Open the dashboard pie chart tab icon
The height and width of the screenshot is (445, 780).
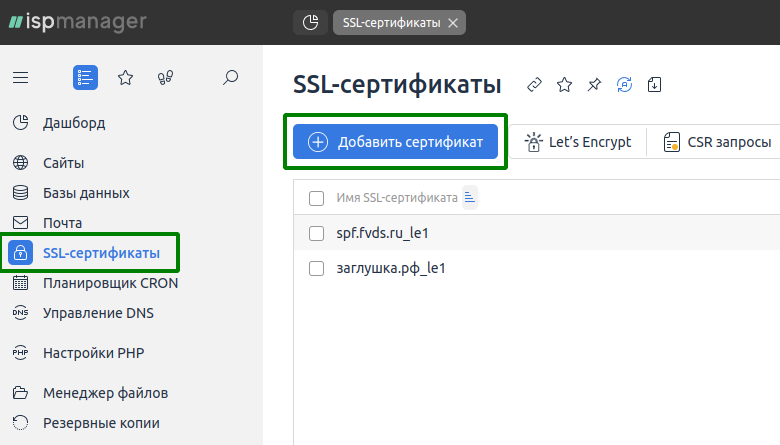pyautogui.click(x=310, y=22)
